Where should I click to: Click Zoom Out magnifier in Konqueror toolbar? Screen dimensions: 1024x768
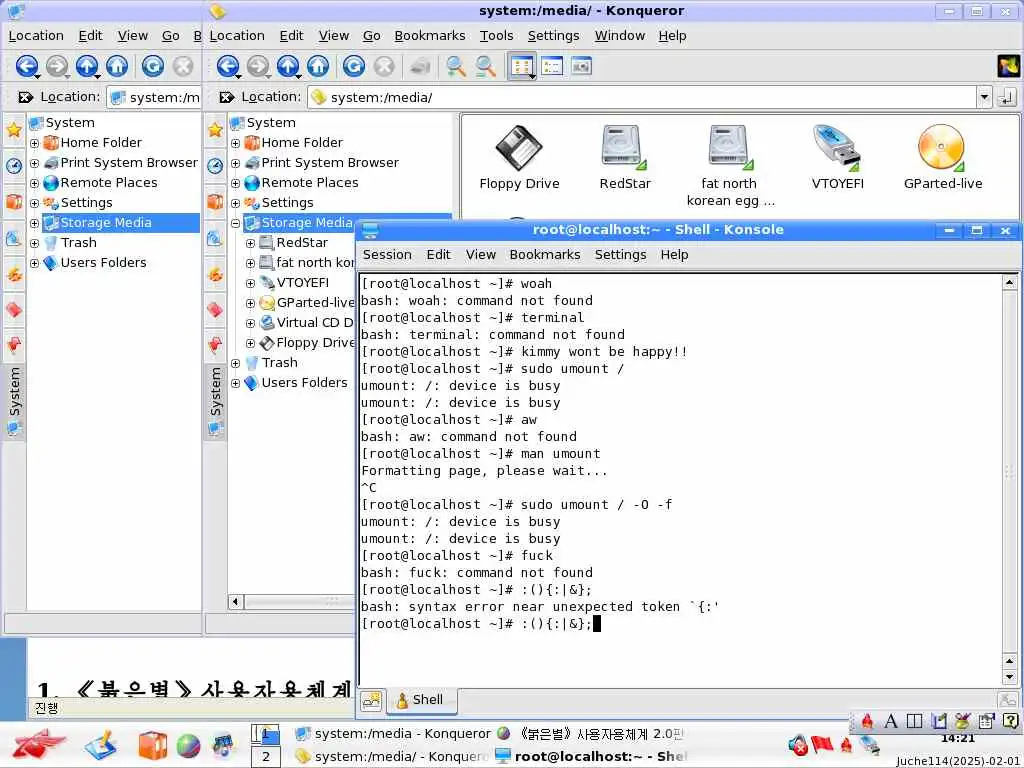[x=485, y=66]
